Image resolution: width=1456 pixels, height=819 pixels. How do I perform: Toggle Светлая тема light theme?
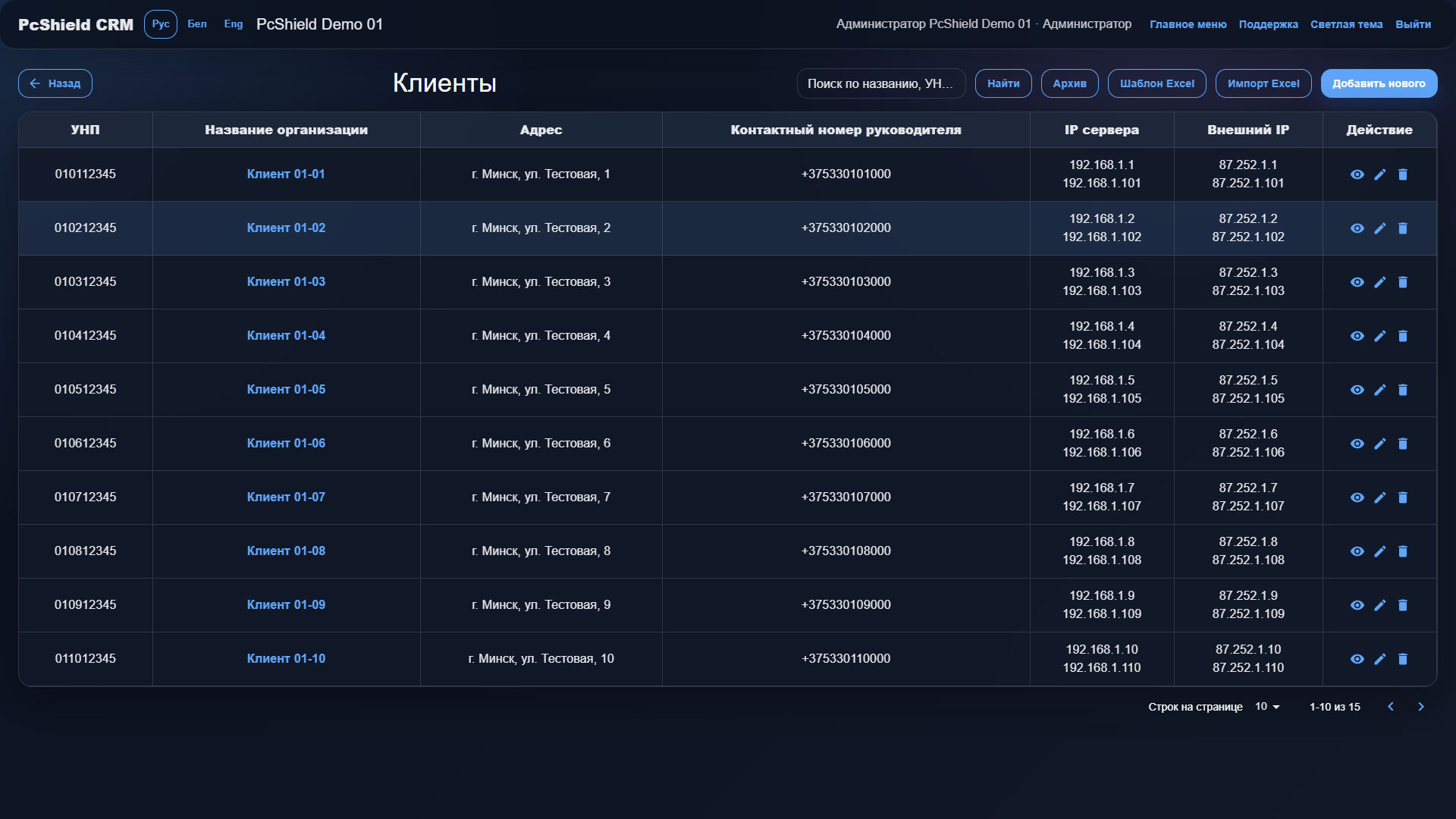pos(1347,24)
